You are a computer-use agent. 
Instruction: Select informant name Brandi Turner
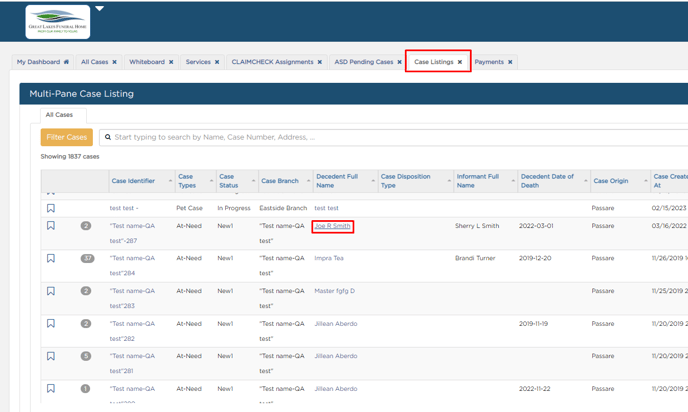click(x=475, y=258)
